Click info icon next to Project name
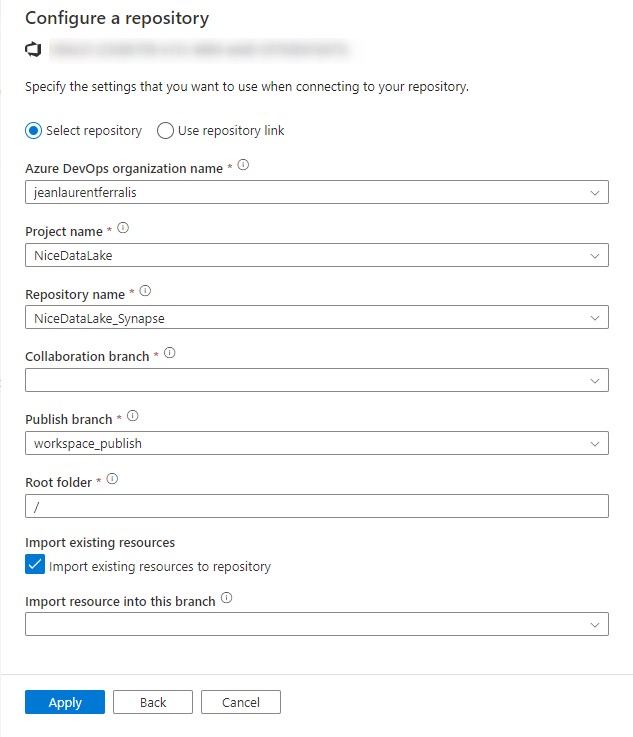 point(123,228)
